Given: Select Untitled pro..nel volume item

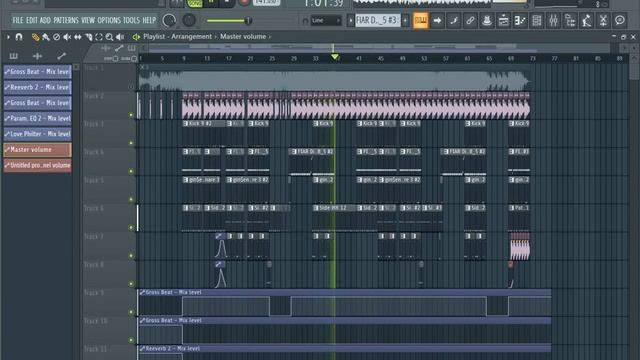Looking at the screenshot, I should [x=37, y=165].
